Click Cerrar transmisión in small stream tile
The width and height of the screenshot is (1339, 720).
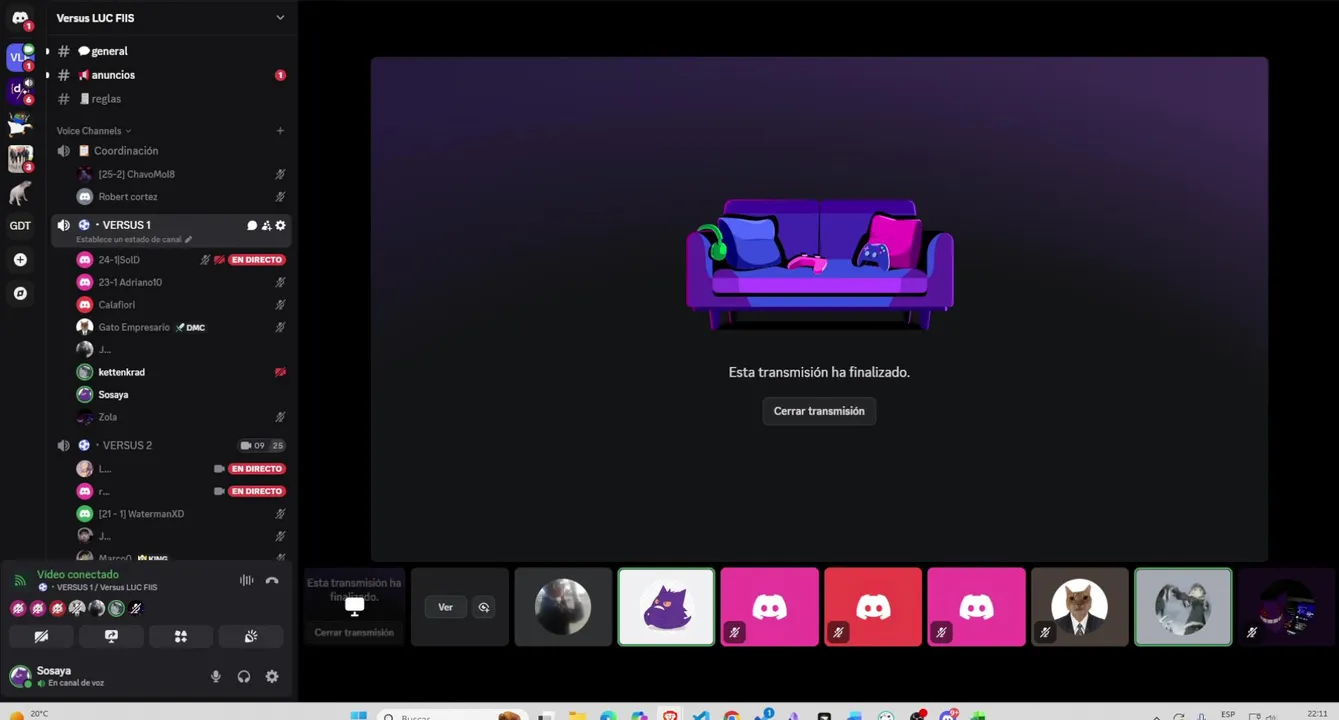click(x=354, y=633)
